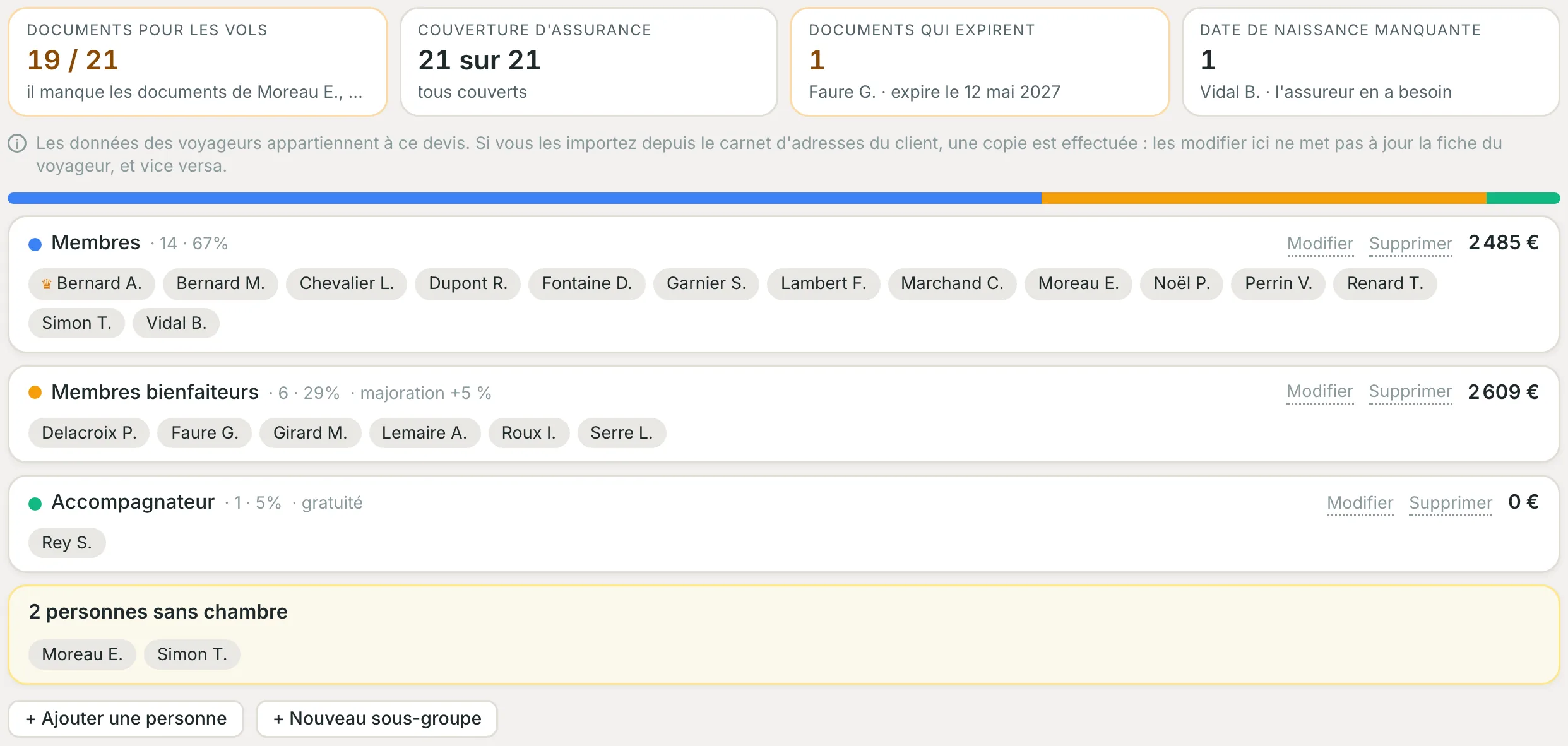This screenshot has width=1568, height=746.
Task: Click the green dot next to Accompagnateur
Action: click(35, 503)
